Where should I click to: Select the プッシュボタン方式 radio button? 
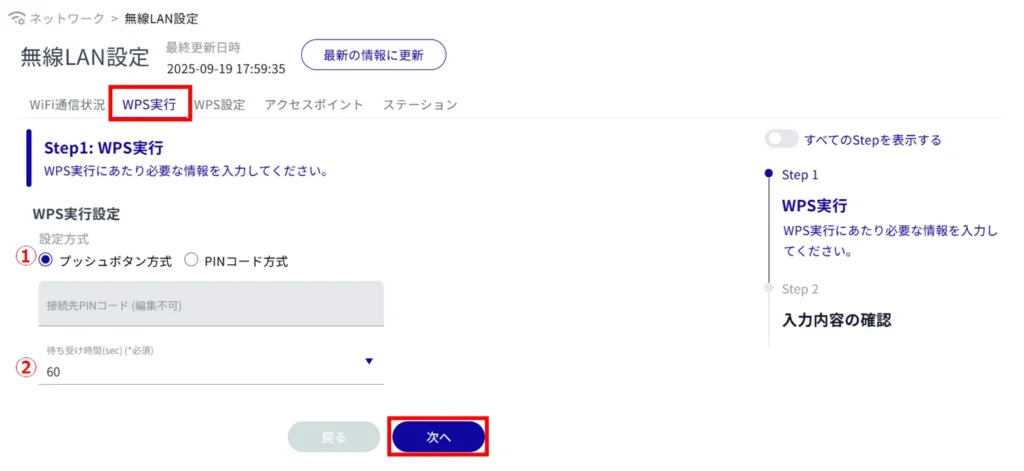[x=45, y=260]
